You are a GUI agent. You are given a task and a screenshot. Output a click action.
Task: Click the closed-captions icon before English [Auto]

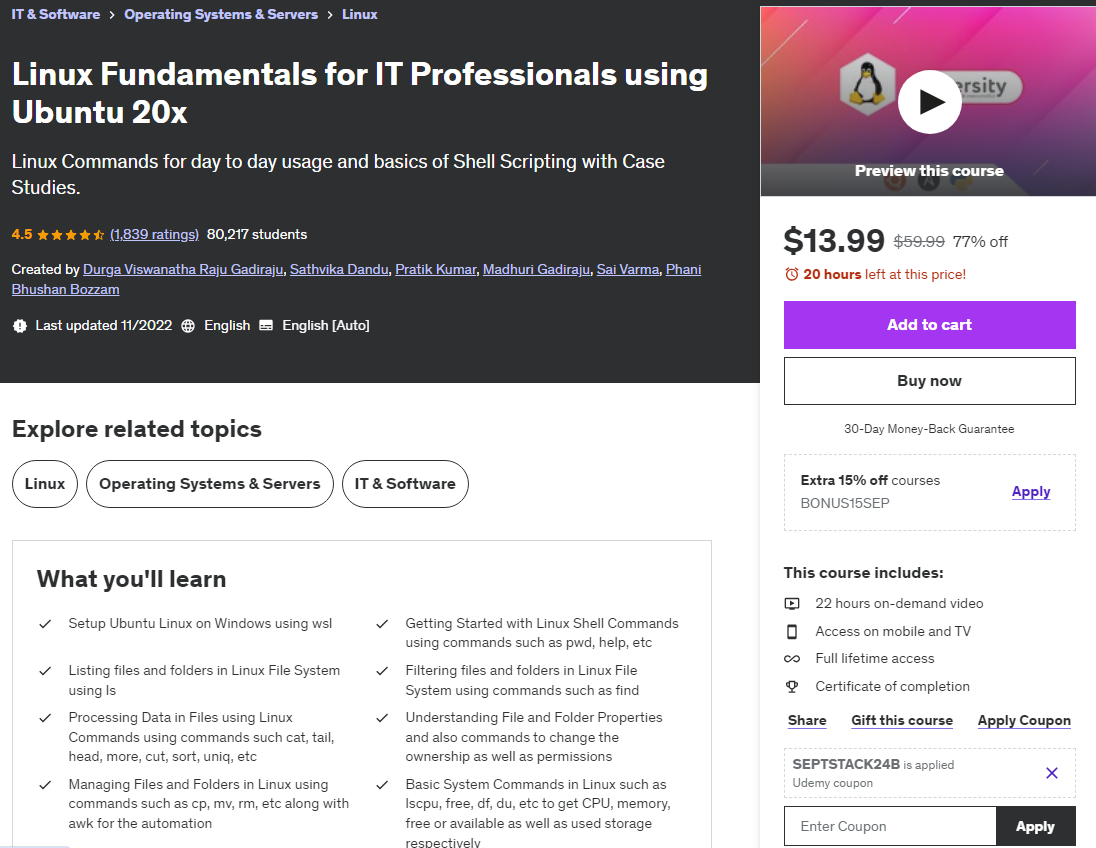coord(265,325)
